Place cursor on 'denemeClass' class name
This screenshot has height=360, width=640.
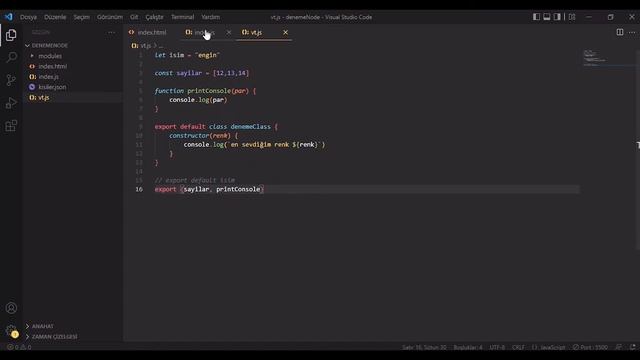(250, 127)
